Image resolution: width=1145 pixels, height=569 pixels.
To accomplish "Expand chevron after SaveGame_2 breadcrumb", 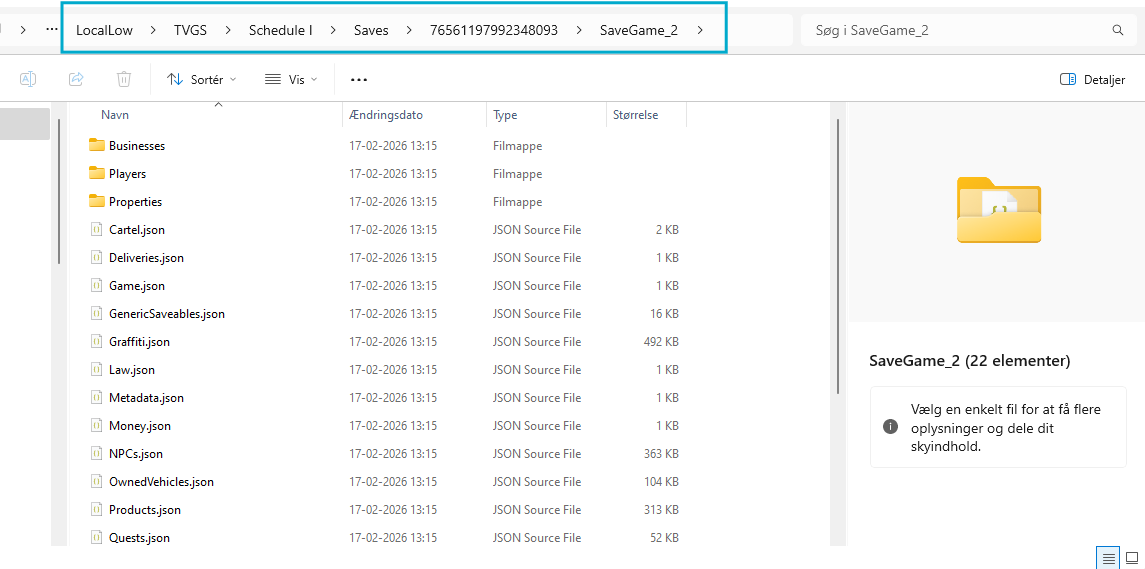I will pos(700,30).
